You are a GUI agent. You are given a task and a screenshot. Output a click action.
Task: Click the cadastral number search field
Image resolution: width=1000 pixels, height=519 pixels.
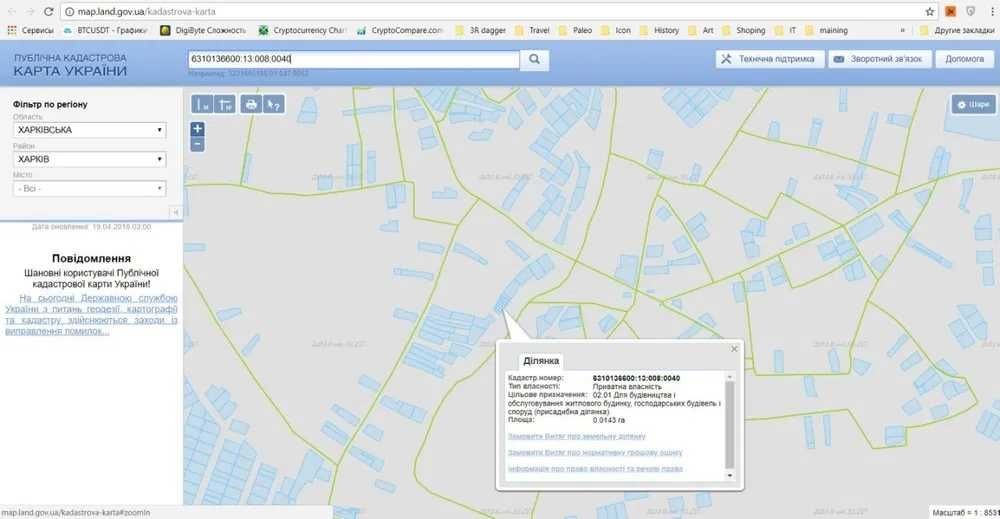click(354, 59)
